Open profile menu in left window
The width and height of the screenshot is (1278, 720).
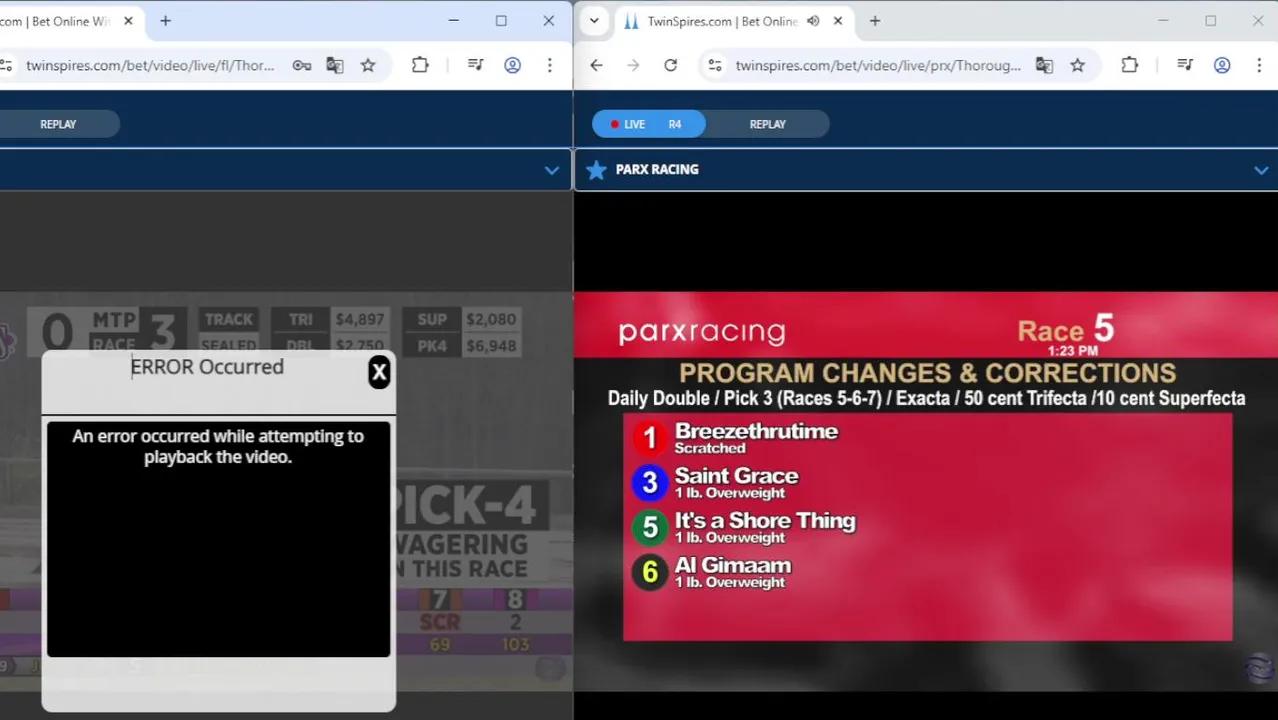pyautogui.click(x=512, y=65)
